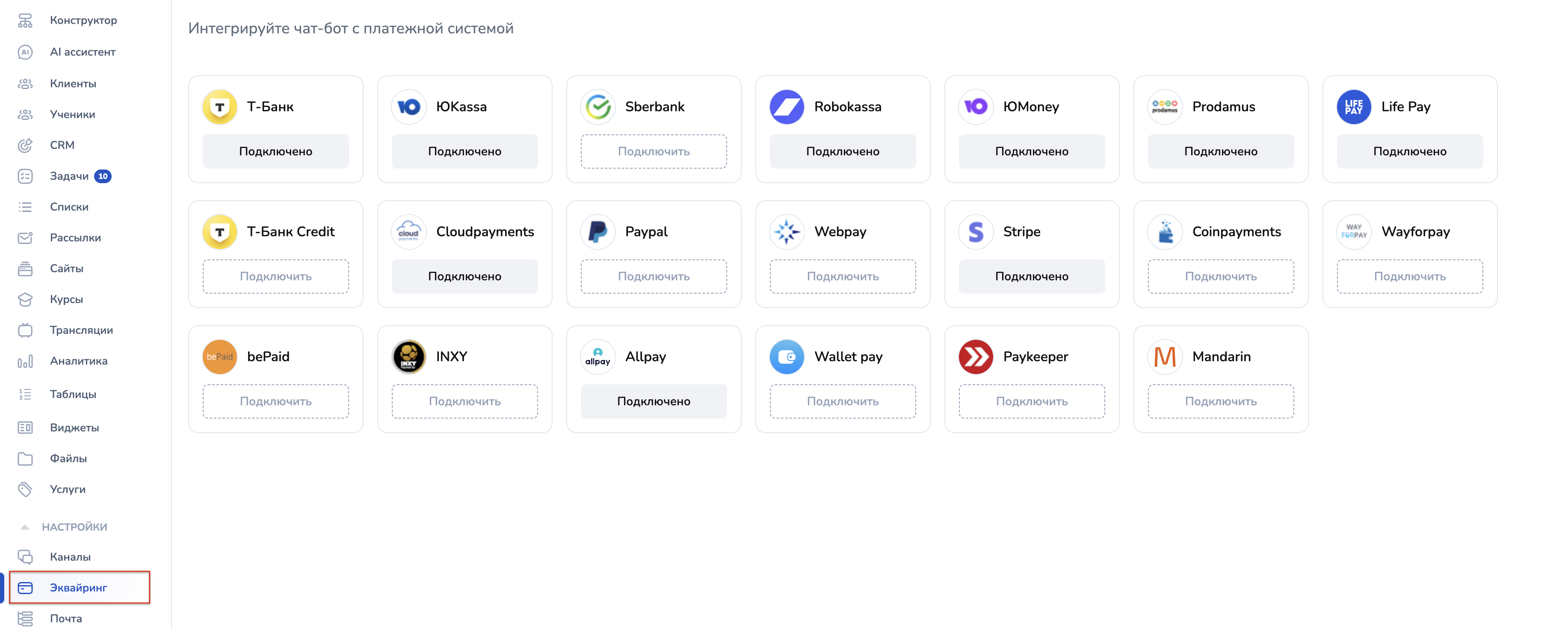Click Подключено under Robokassa
The height and width of the screenshot is (630, 1568).
point(843,152)
